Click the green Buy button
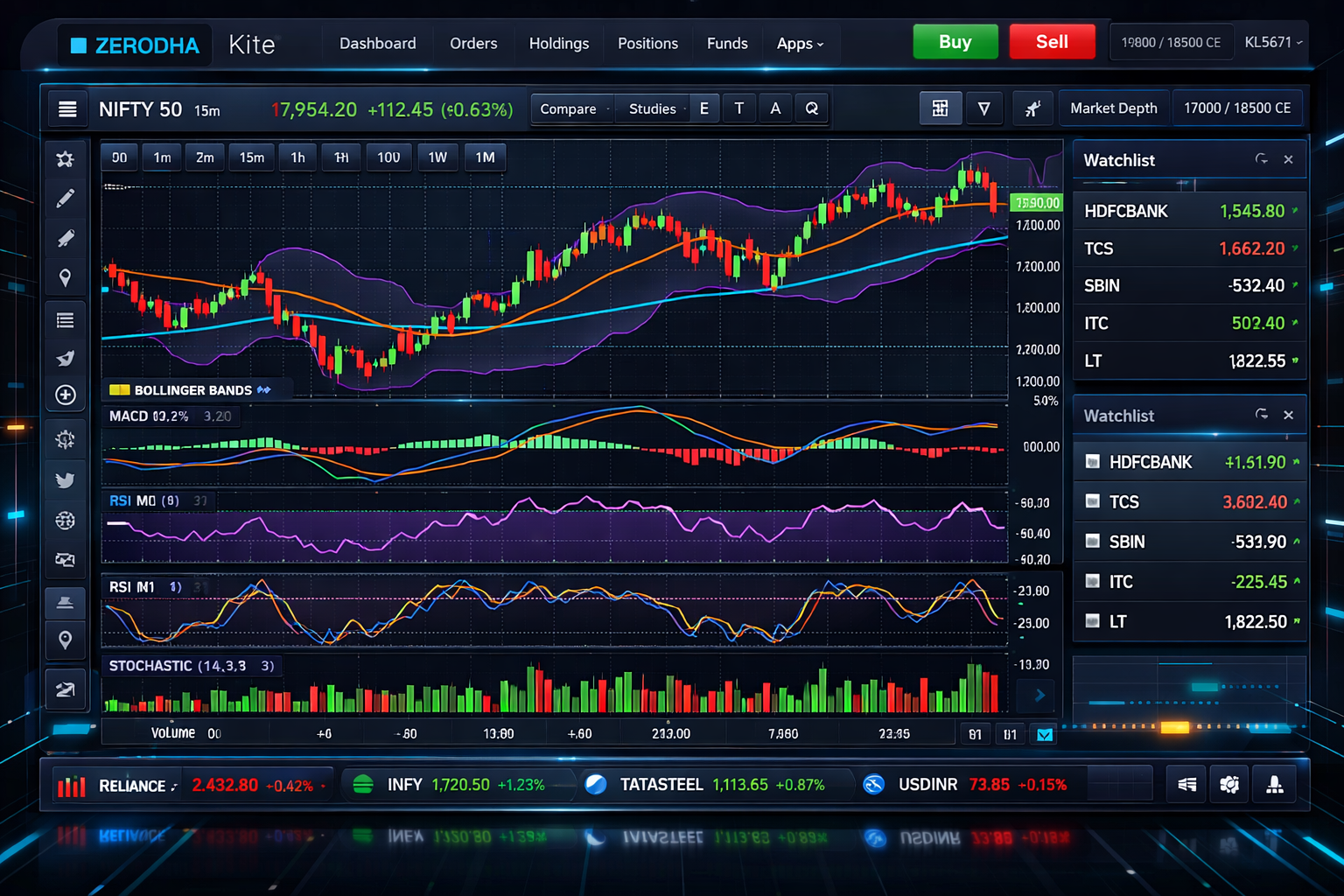 (x=955, y=41)
